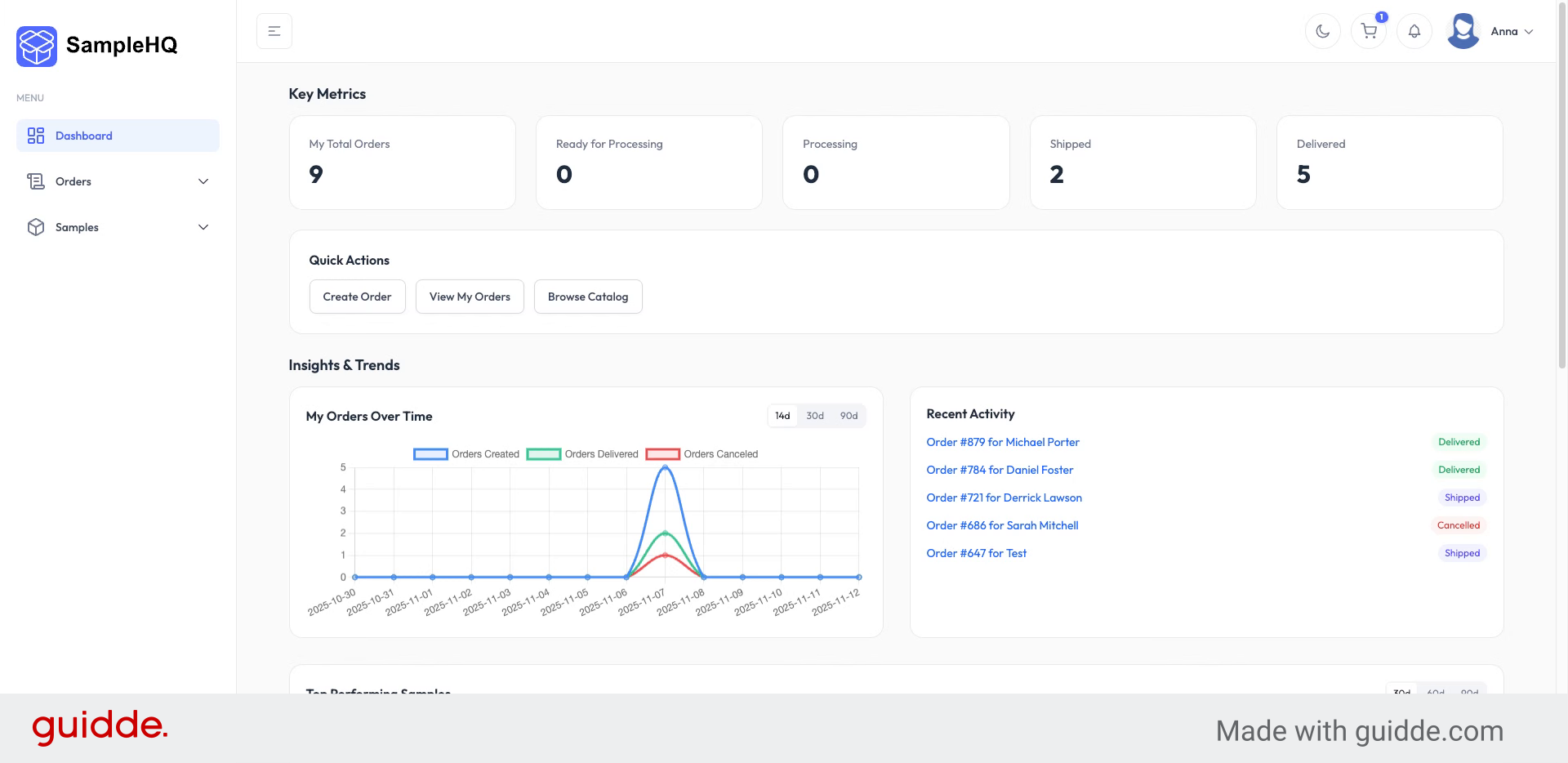
Task: Toggle Orders Created series in chart legend
Action: tap(430, 454)
